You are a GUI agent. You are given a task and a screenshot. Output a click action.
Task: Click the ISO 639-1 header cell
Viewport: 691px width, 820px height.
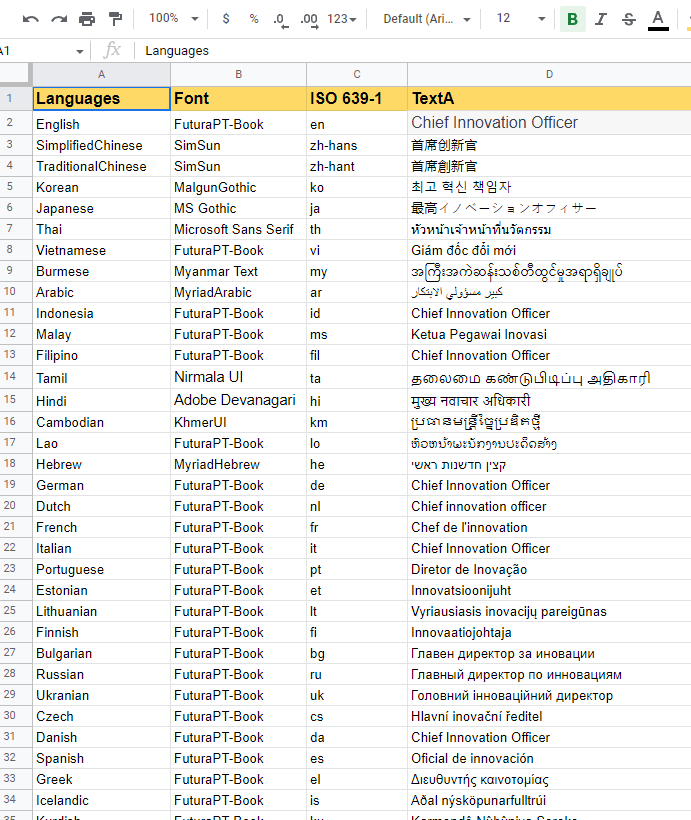(x=357, y=99)
